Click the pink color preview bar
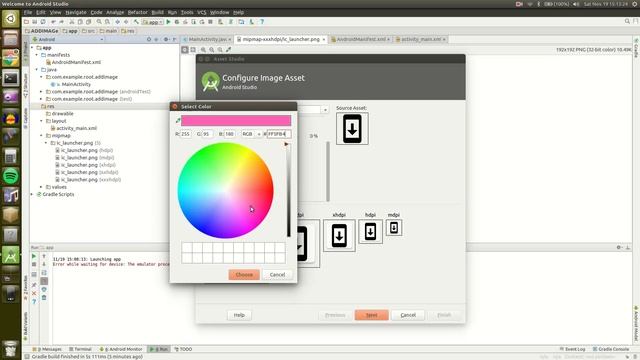The height and width of the screenshot is (360, 640). (x=236, y=120)
